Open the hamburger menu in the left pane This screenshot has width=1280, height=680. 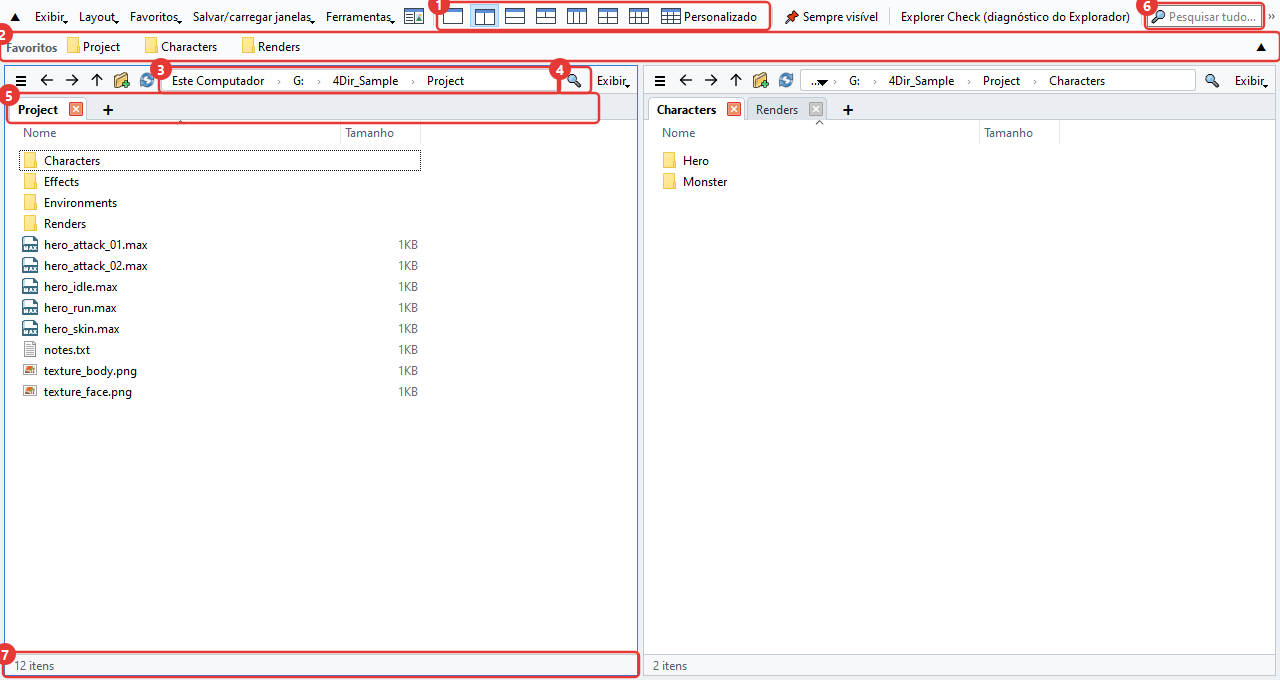coord(21,81)
